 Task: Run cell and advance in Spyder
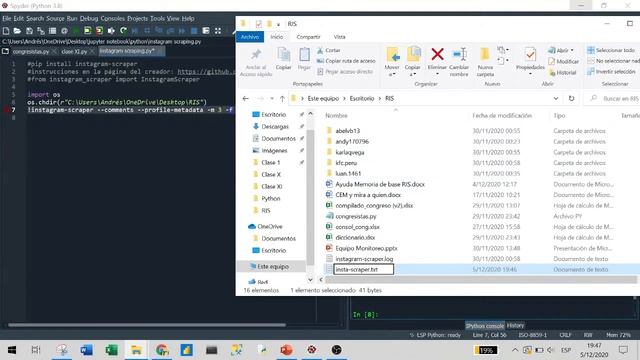(99, 31)
